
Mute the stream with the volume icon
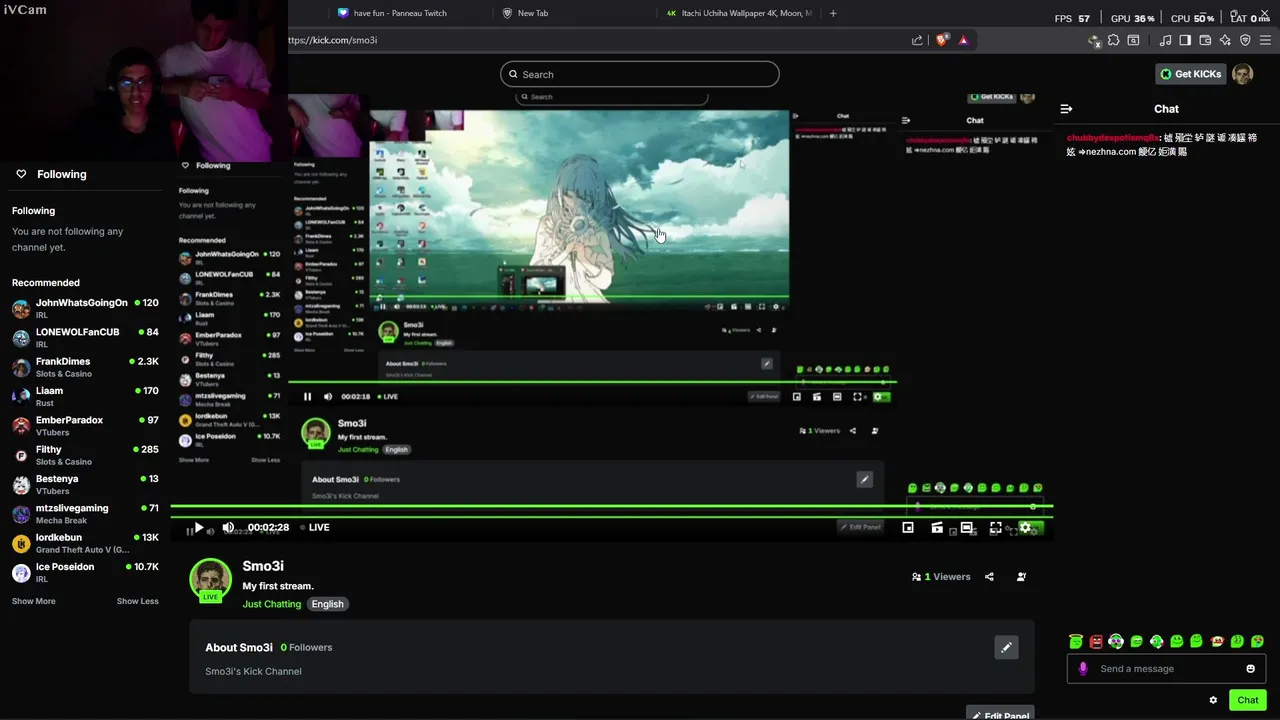tap(228, 528)
